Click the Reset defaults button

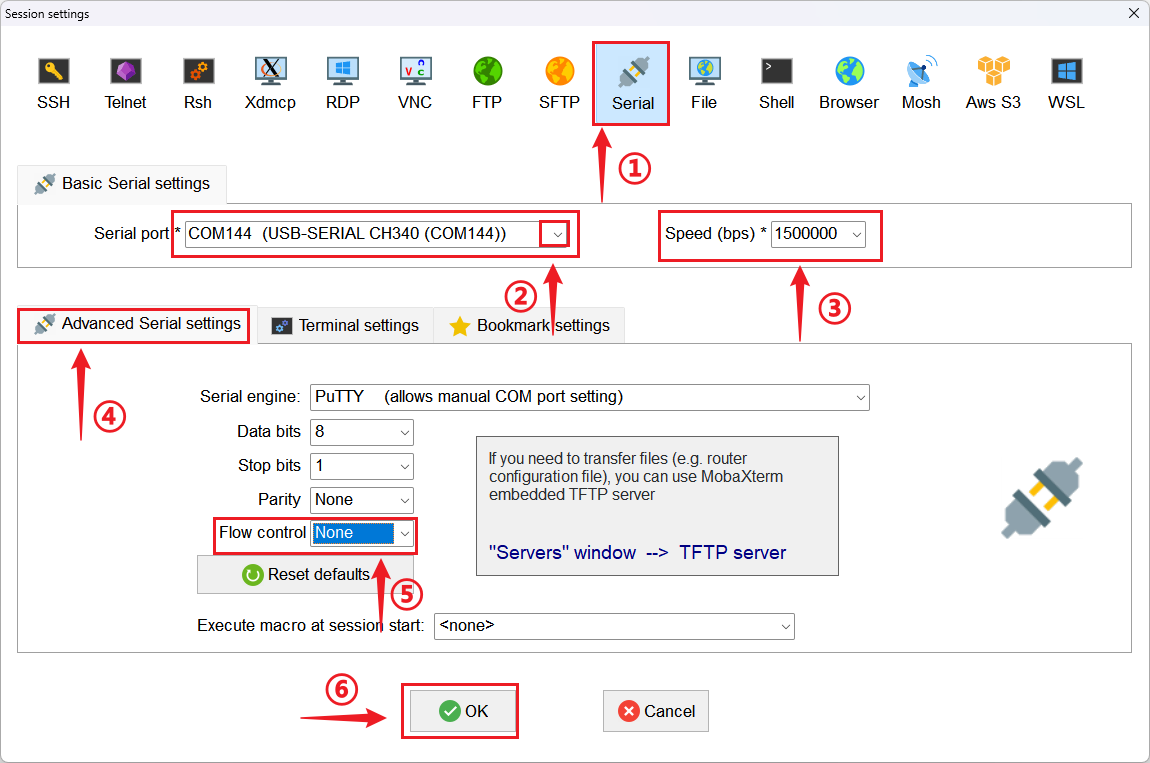click(x=305, y=575)
